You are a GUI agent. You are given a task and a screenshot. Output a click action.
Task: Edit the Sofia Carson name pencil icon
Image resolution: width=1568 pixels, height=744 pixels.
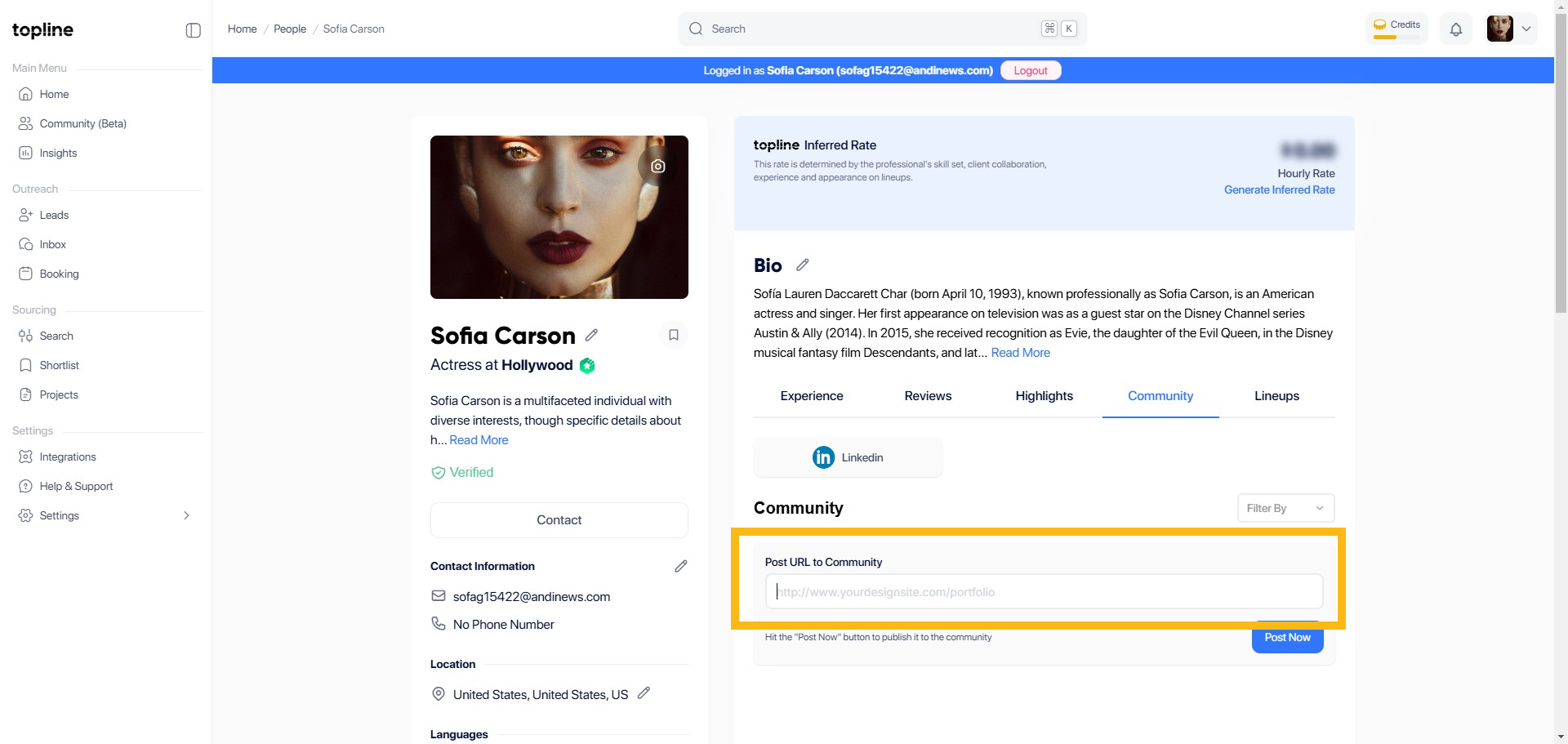(591, 336)
